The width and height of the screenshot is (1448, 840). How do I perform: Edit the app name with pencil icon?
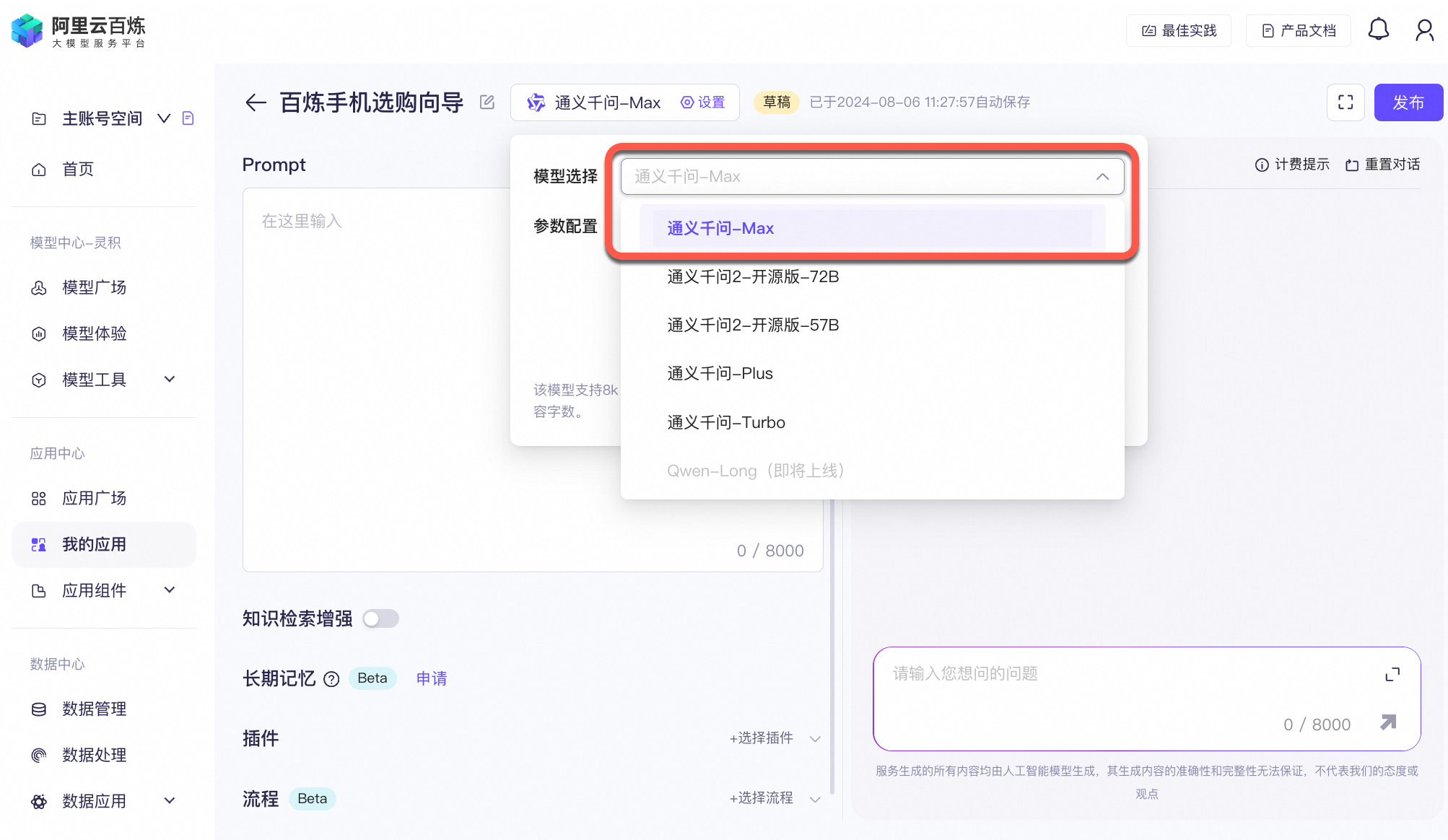point(487,102)
